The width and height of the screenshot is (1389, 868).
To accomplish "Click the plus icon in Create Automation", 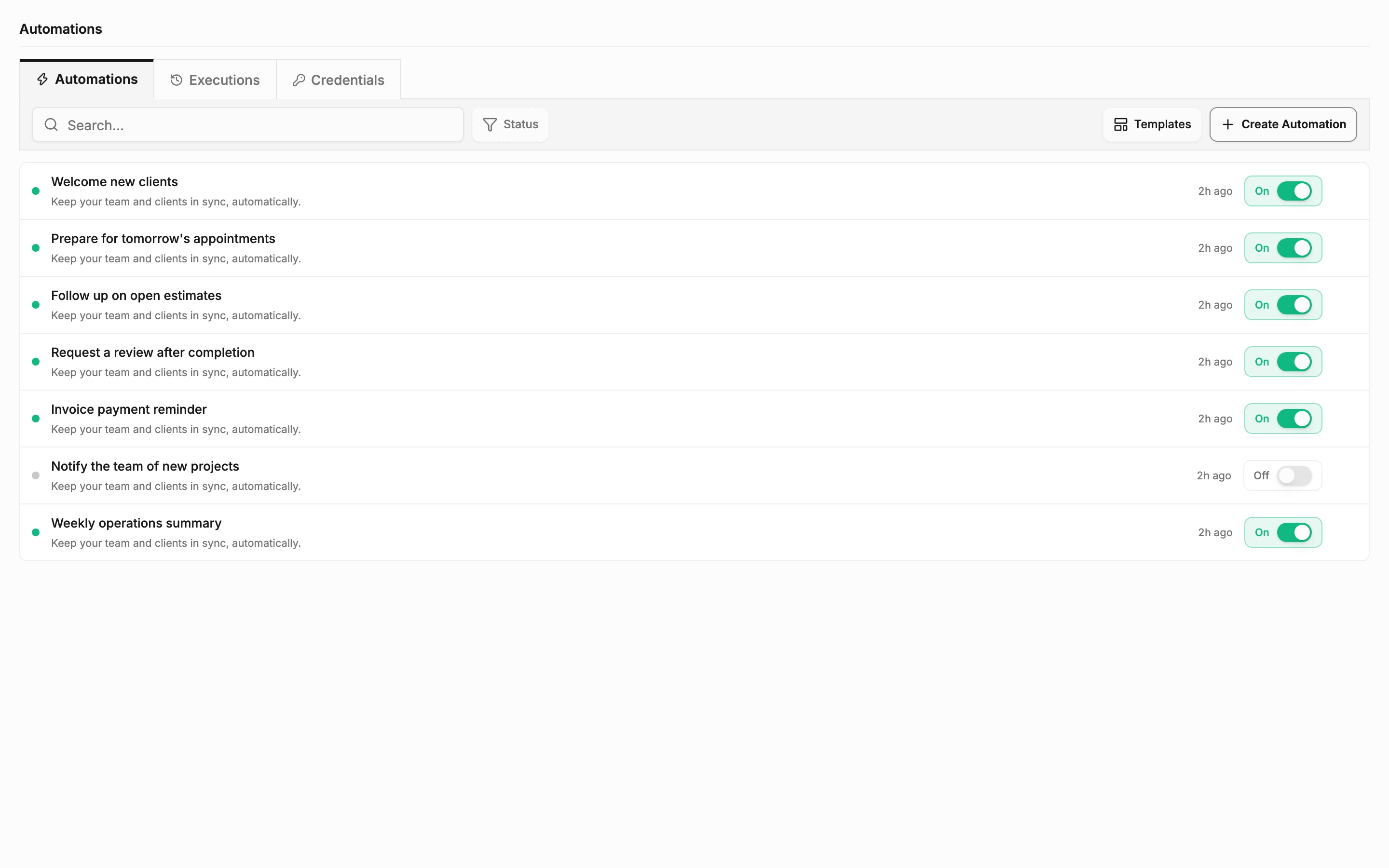I will tap(1228, 124).
